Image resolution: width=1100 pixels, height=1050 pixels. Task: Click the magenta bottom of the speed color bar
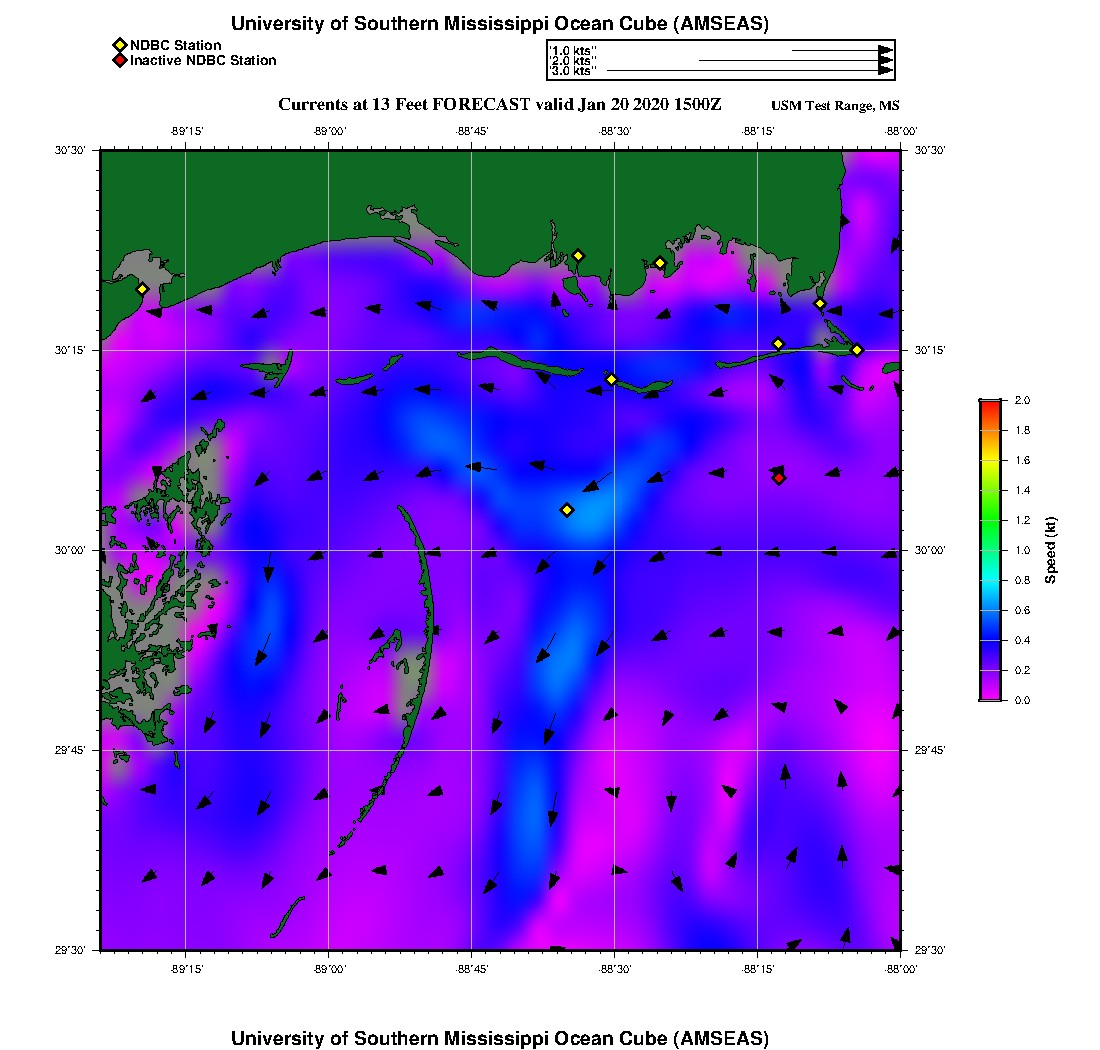[x=990, y=696]
